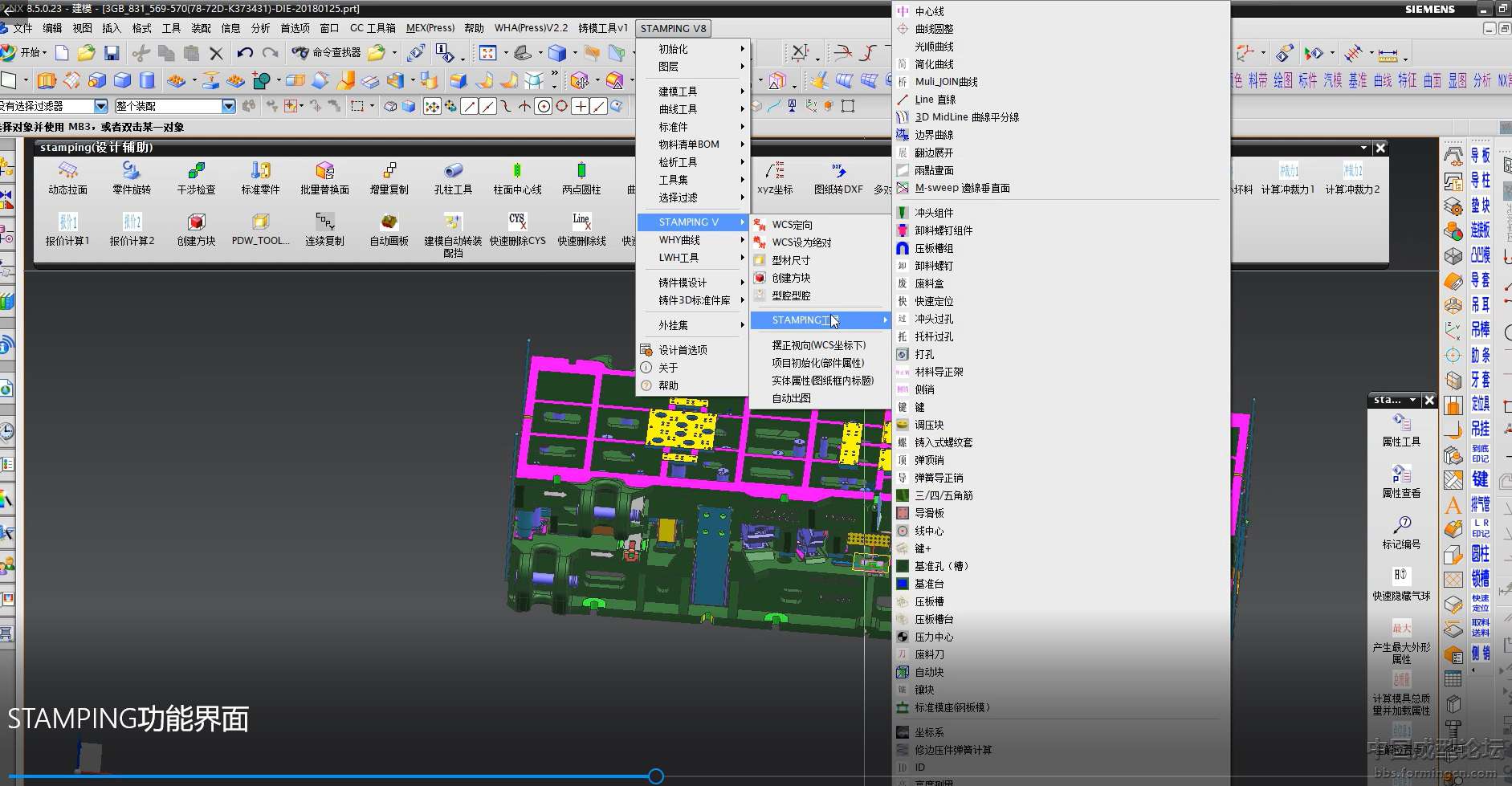This screenshot has width=1512, height=786.
Task: Open the 文件 menu
Action: pos(22,28)
